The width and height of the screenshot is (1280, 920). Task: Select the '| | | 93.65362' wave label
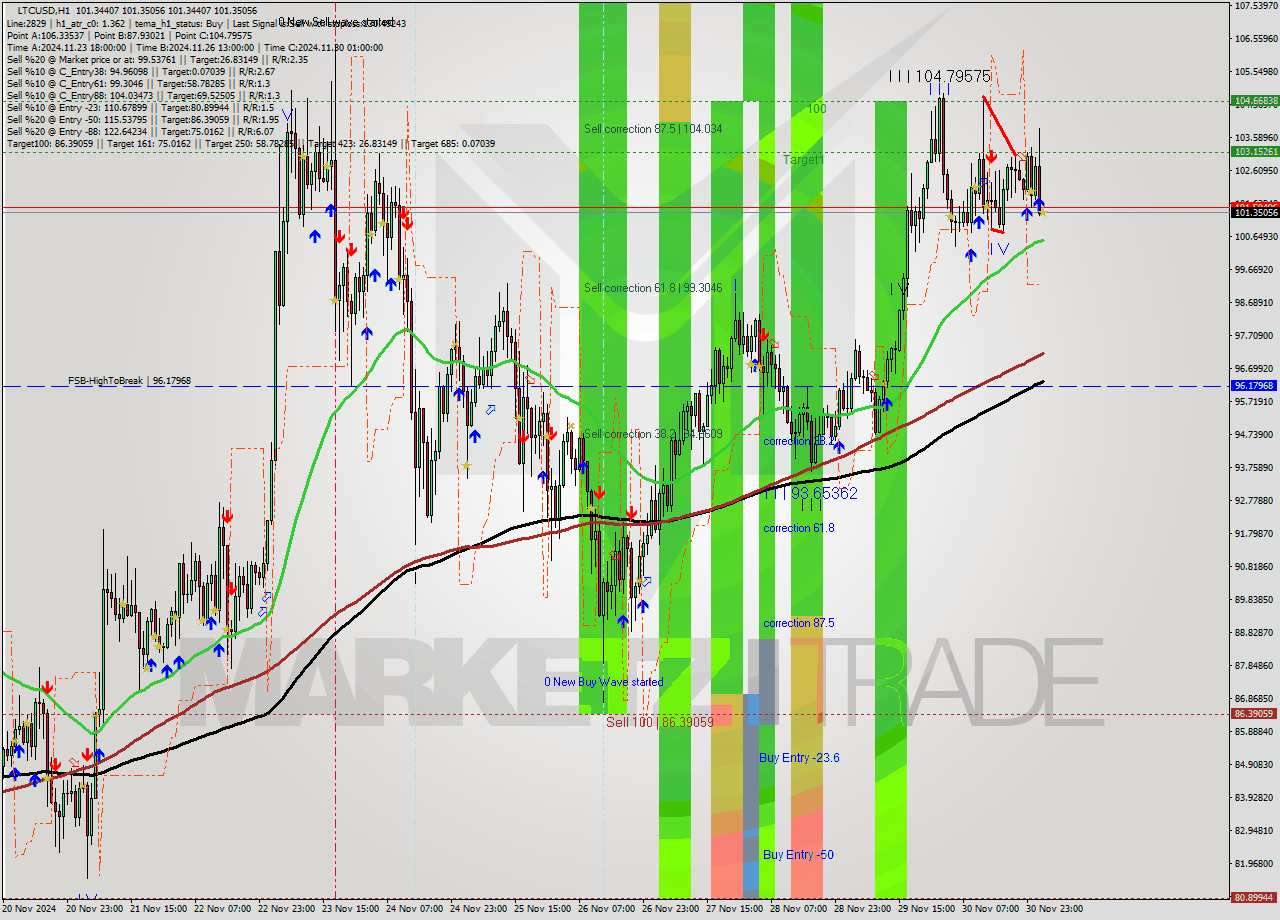tap(810, 493)
